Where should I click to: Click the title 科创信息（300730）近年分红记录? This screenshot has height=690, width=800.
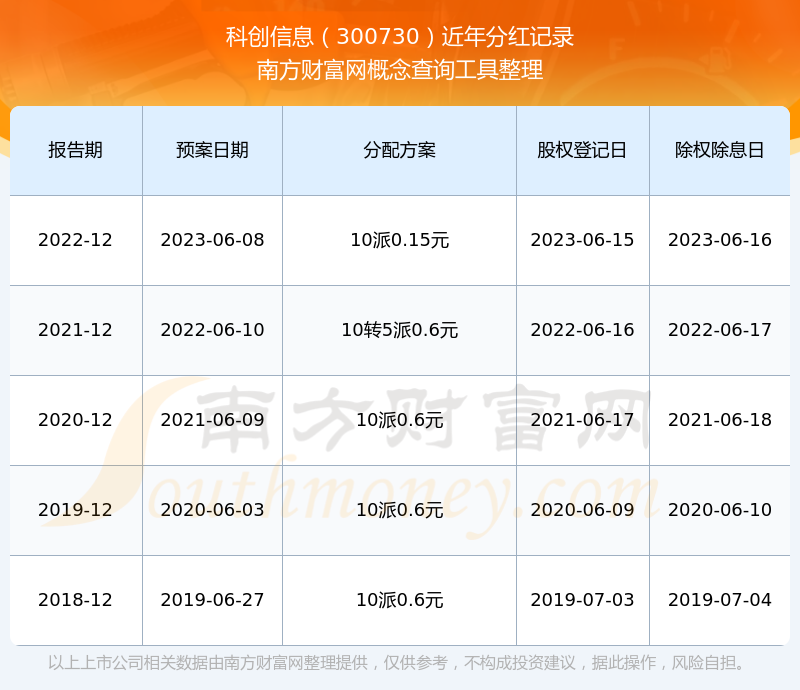(399, 37)
